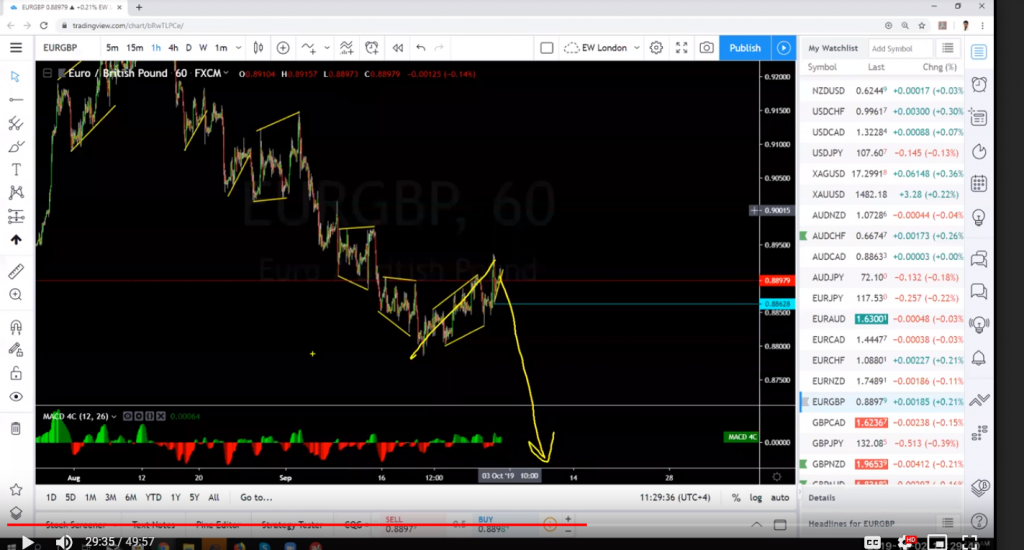Viewport: 1024px width, 550px height.
Task: Take a chart snapshot with camera
Action: point(707,48)
